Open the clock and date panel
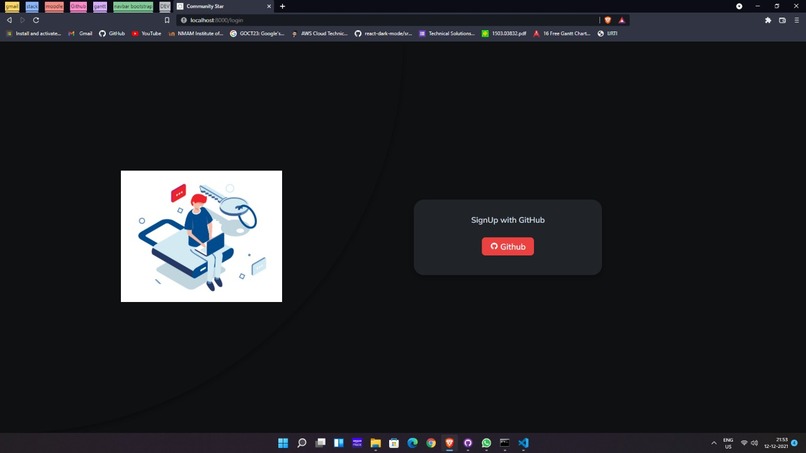Viewport: 806px width, 453px height. pyautogui.click(x=776, y=443)
